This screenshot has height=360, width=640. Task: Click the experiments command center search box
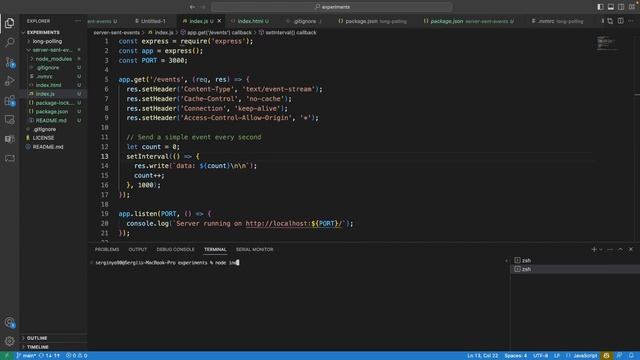point(332,7)
